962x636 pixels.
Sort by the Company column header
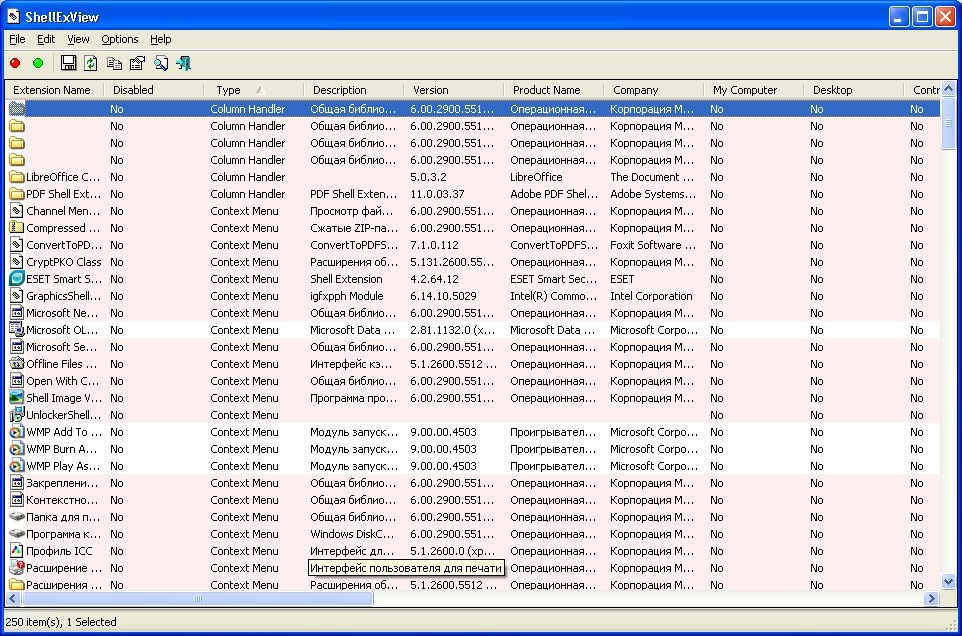point(653,90)
